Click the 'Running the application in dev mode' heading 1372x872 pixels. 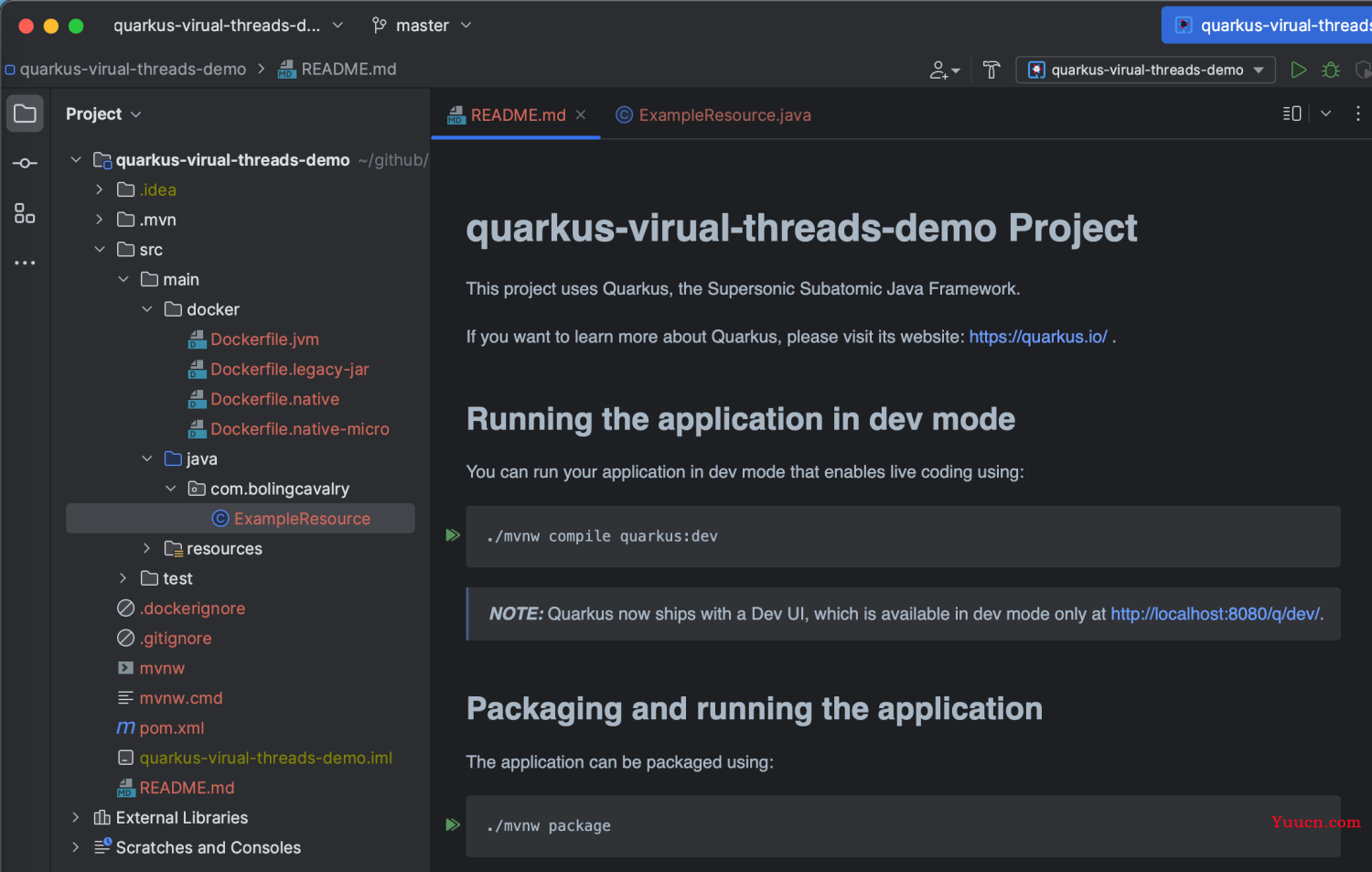(x=741, y=419)
